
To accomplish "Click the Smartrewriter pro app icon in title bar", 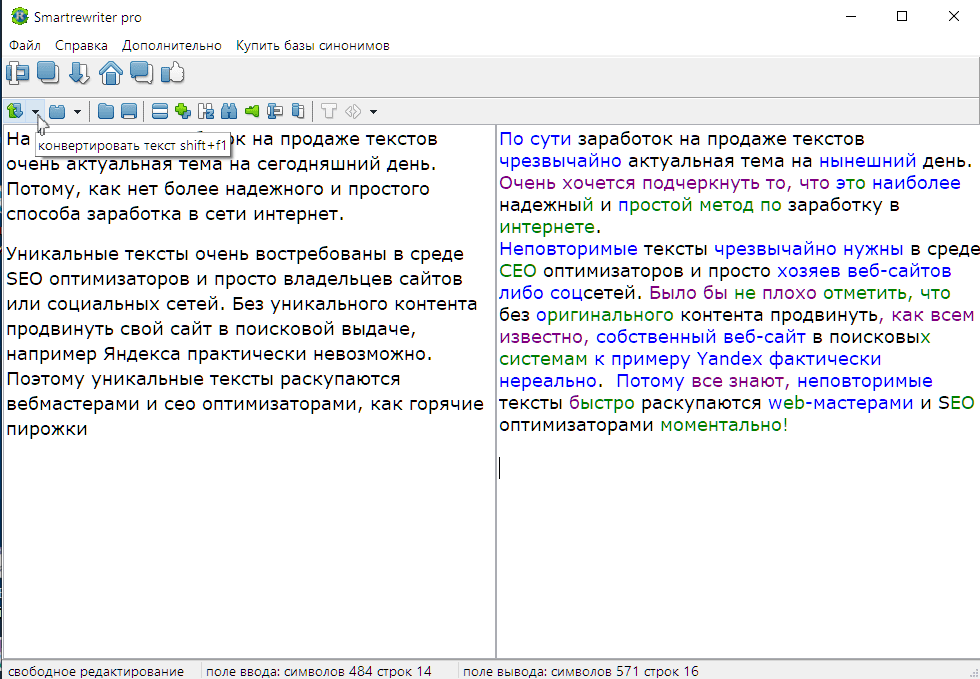I will click(x=20, y=16).
